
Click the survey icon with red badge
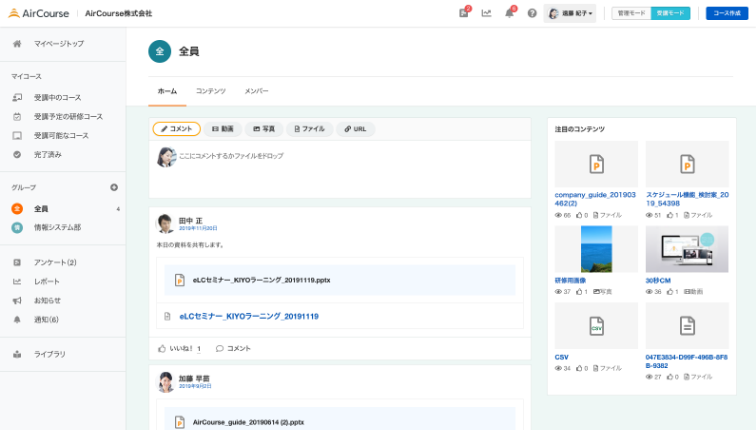(x=463, y=13)
